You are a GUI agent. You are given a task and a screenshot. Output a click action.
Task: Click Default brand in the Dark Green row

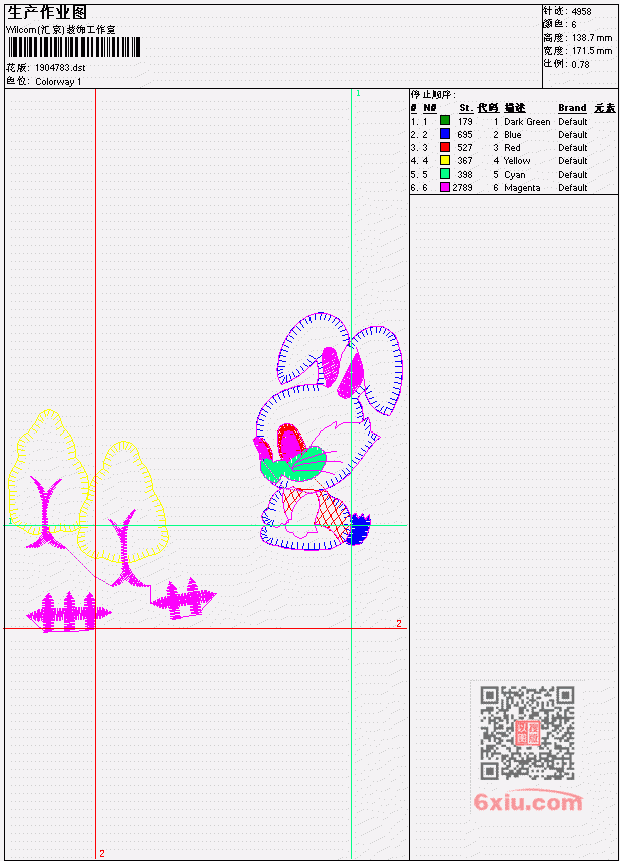[573, 121]
